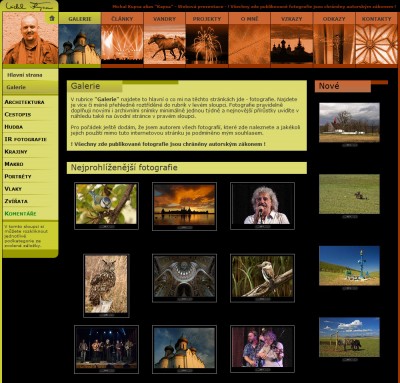Select the Vandry horse image tab
The image size is (400, 383).
click(x=164, y=43)
